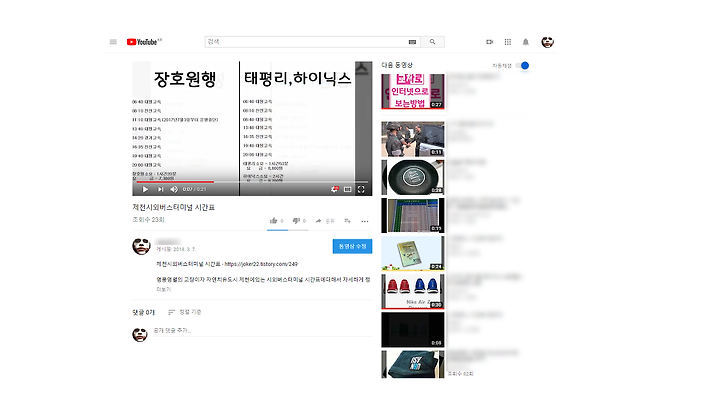Click the blue edit video button
Viewport: 720px width, 404px height.
click(x=352, y=247)
